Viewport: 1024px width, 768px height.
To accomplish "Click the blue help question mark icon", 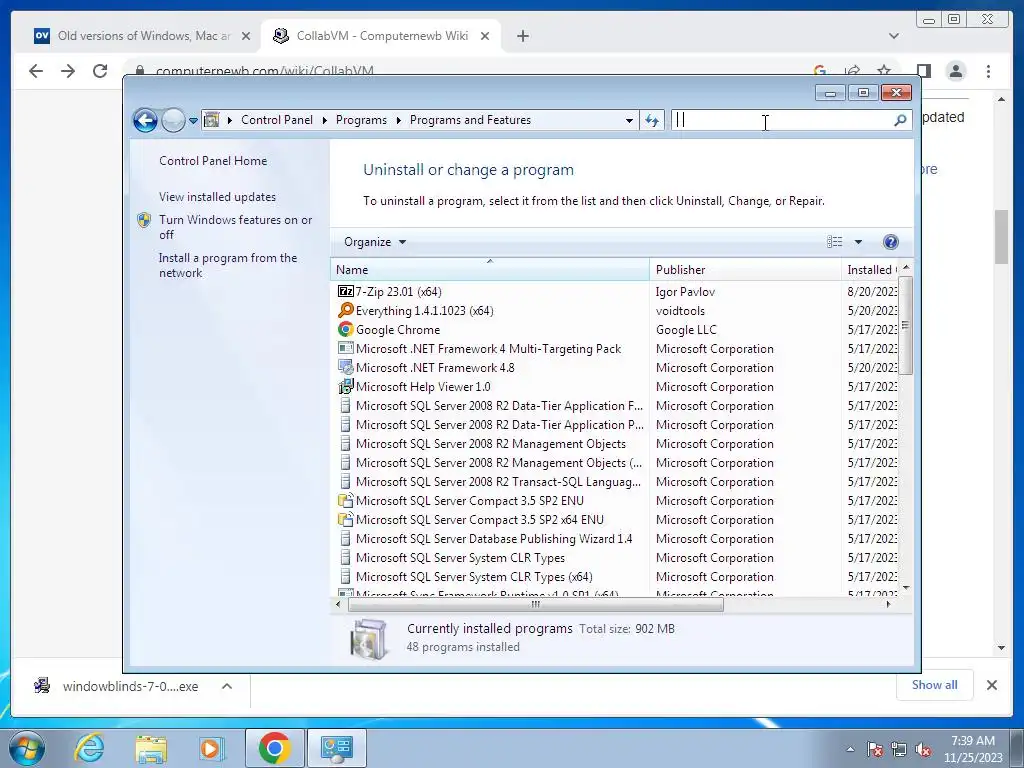I will click(890, 242).
